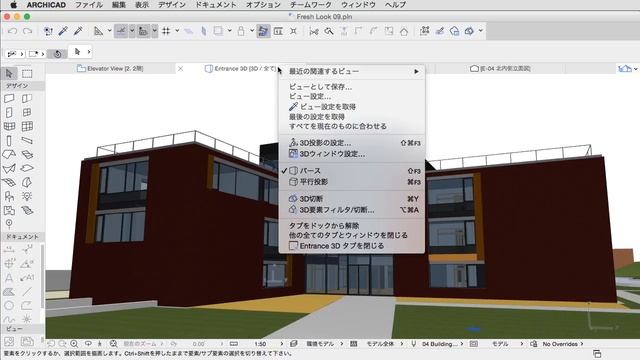
Task: Open the ヘルプ menu
Action: click(x=395, y=5)
